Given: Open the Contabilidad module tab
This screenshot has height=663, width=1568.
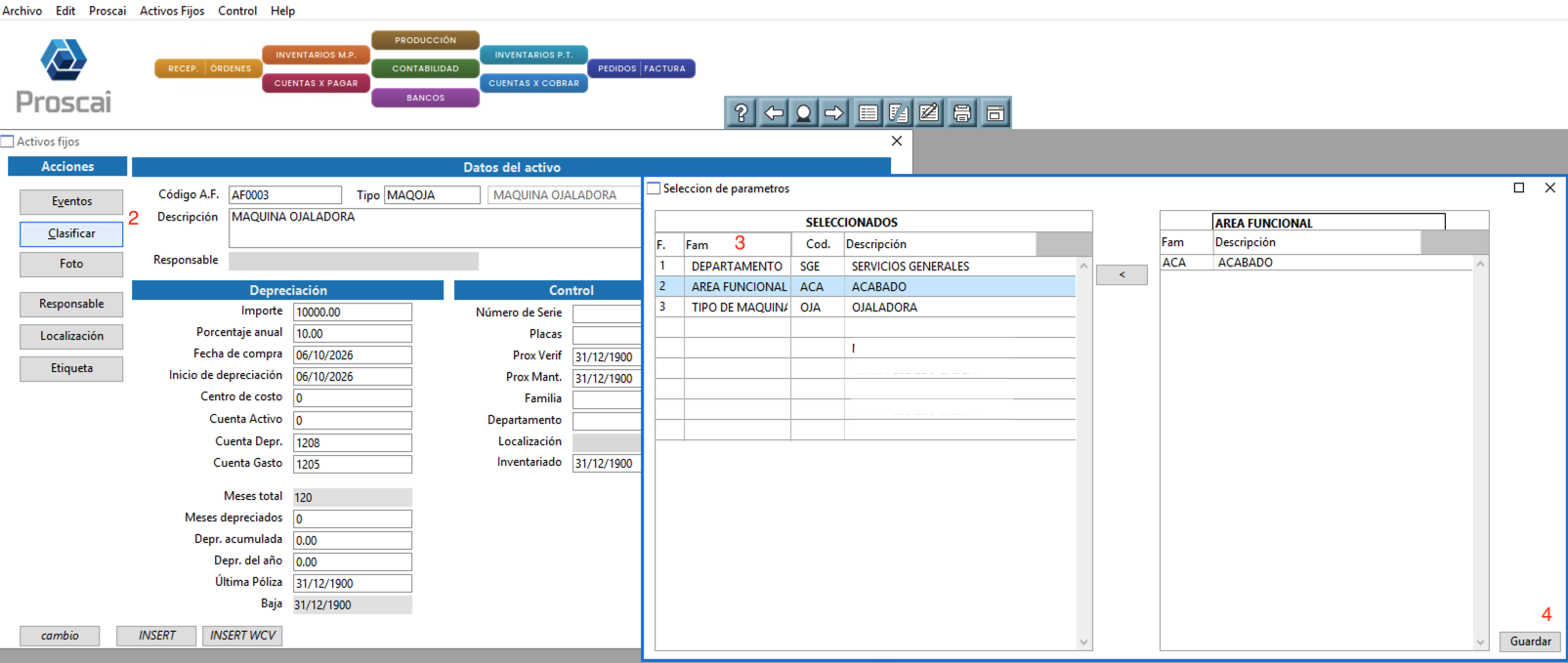Looking at the screenshot, I should [425, 68].
